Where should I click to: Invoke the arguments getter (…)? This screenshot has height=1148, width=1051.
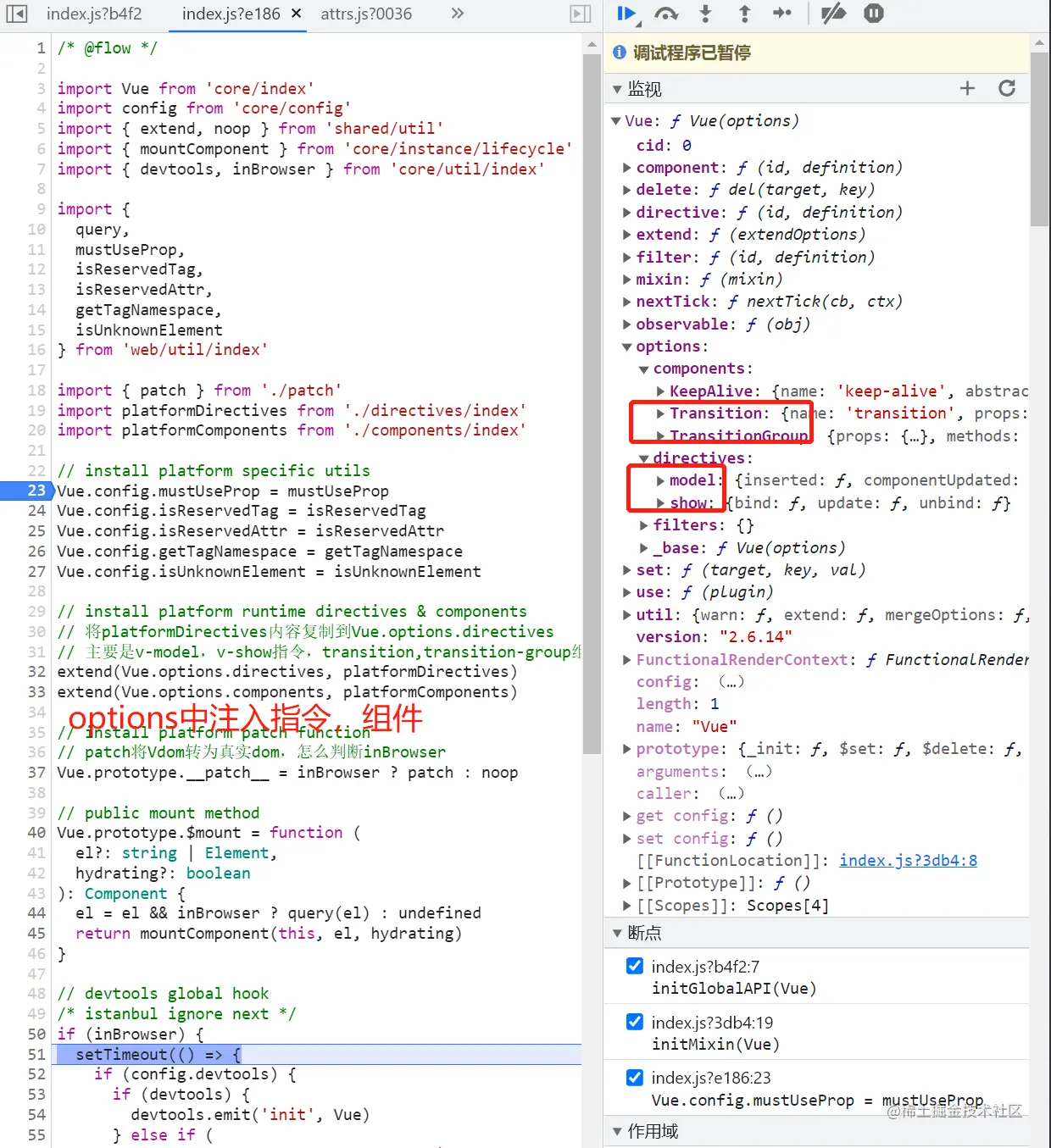[759, 772]
